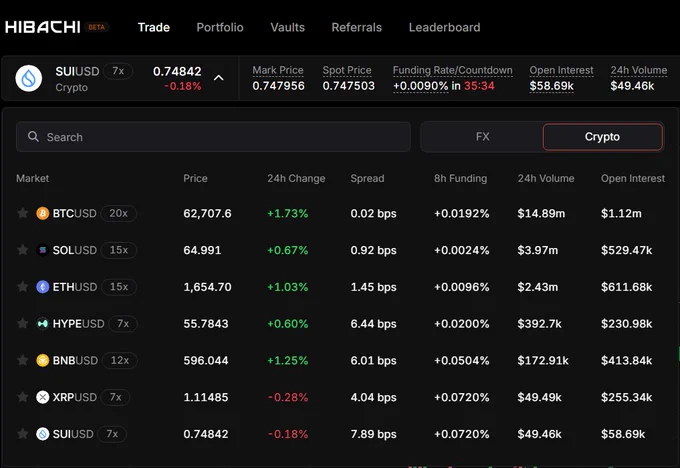Click the Spot Price label
The height and width of the screenshot is (468, 680).
pos(347,70)
